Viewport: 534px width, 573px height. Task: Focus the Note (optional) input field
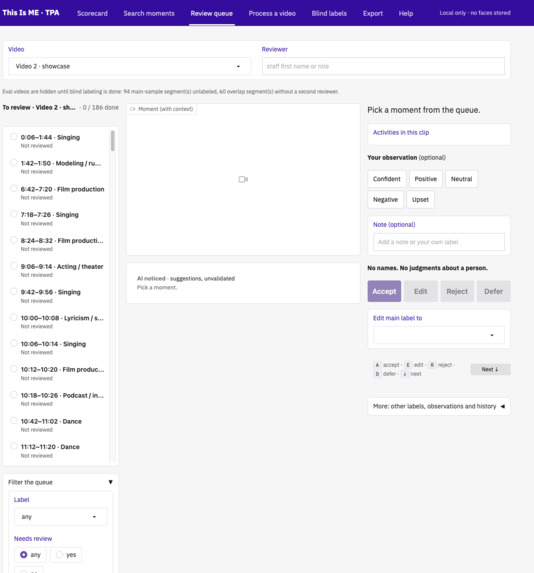click(x=439, y=242)
